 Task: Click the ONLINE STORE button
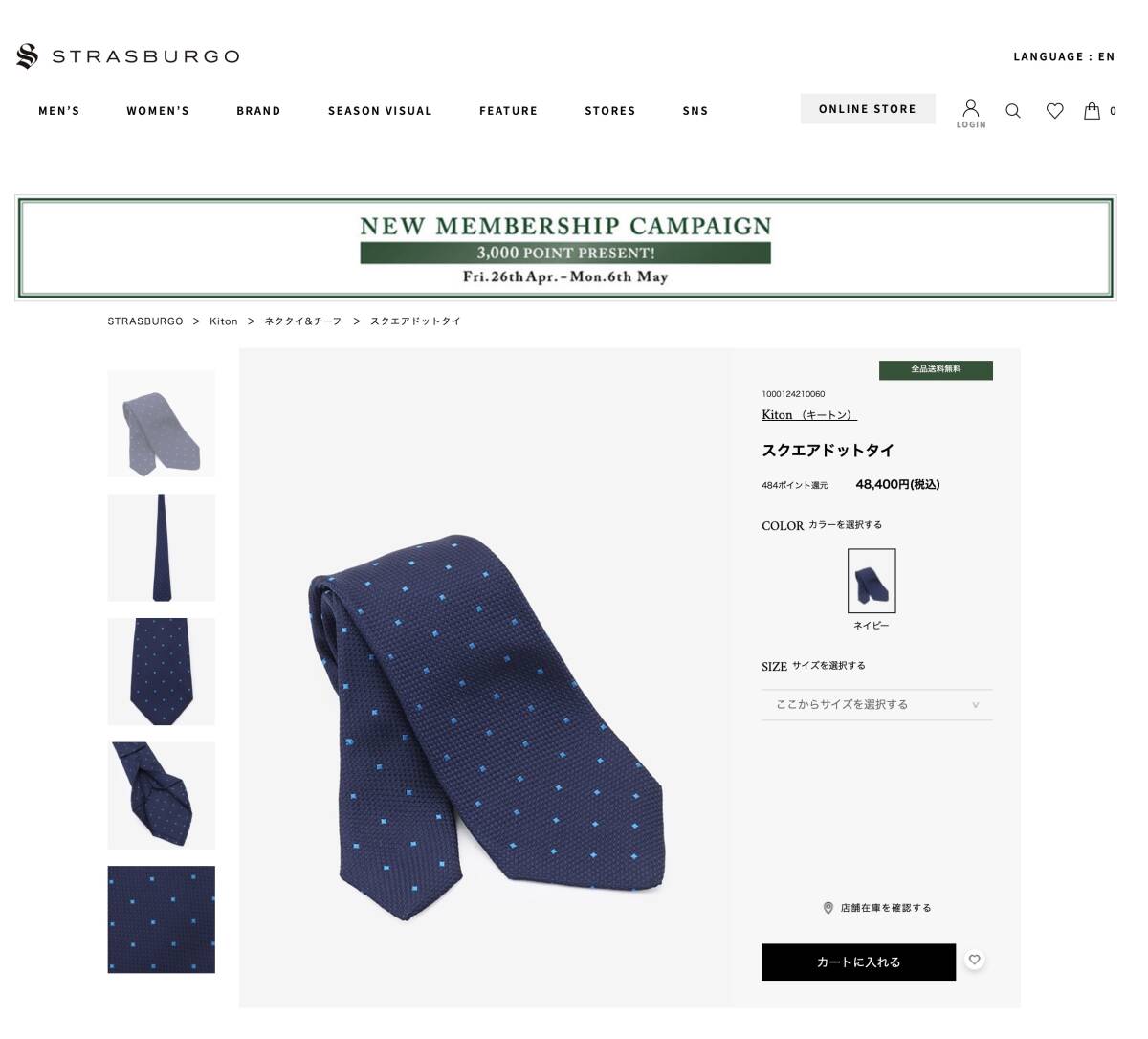(x=868, y=109)
